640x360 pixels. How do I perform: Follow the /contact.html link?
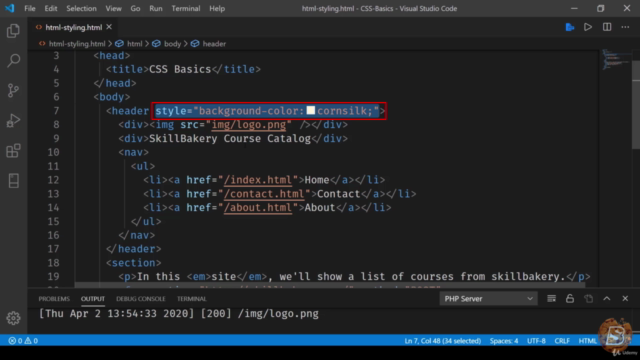pyautogui.click(x=264, y=194)
